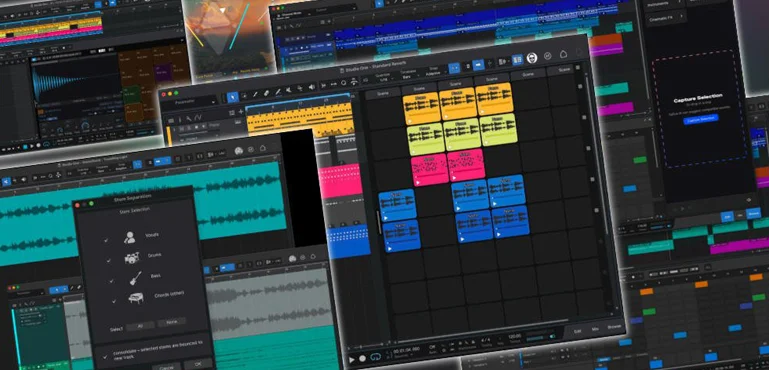Open the Timebase Bars dropdown in Standard Reverb
The width and height of the screenshot is (769, 370).
[x=408, y=75]
